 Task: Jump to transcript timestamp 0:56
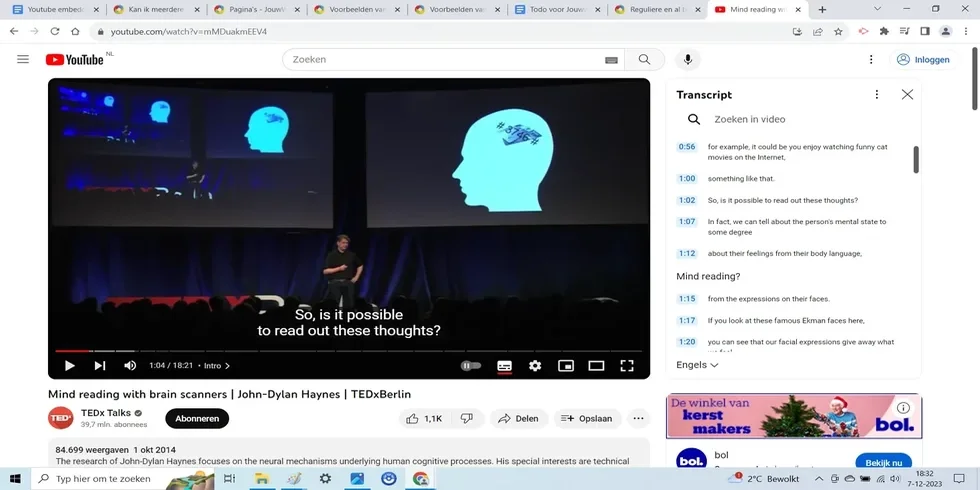[x=687, y=147]
